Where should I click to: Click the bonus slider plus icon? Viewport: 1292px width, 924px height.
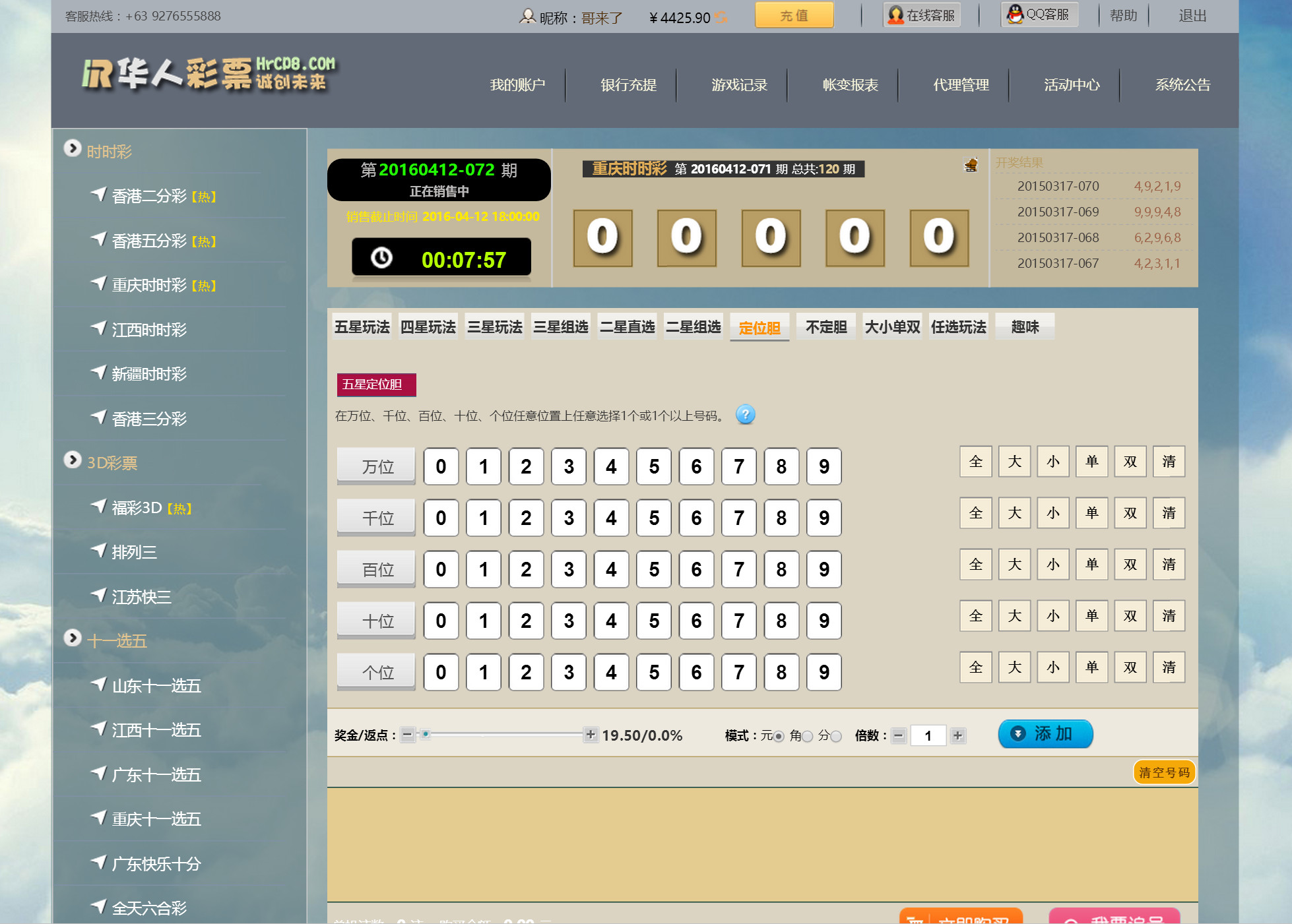pos(591,735)
